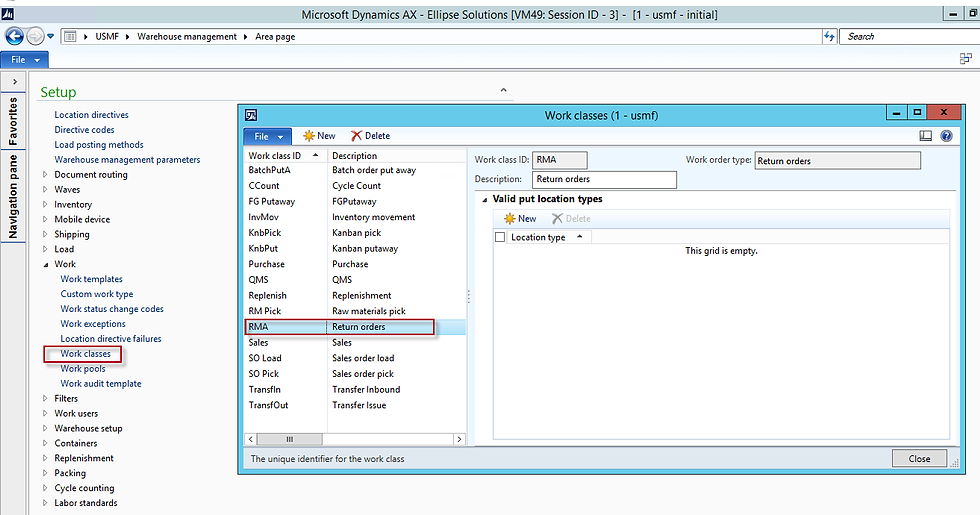Maximize the Work classes window
The height and width of the screenshot is (515, 980).
click(x=917, y=112)
